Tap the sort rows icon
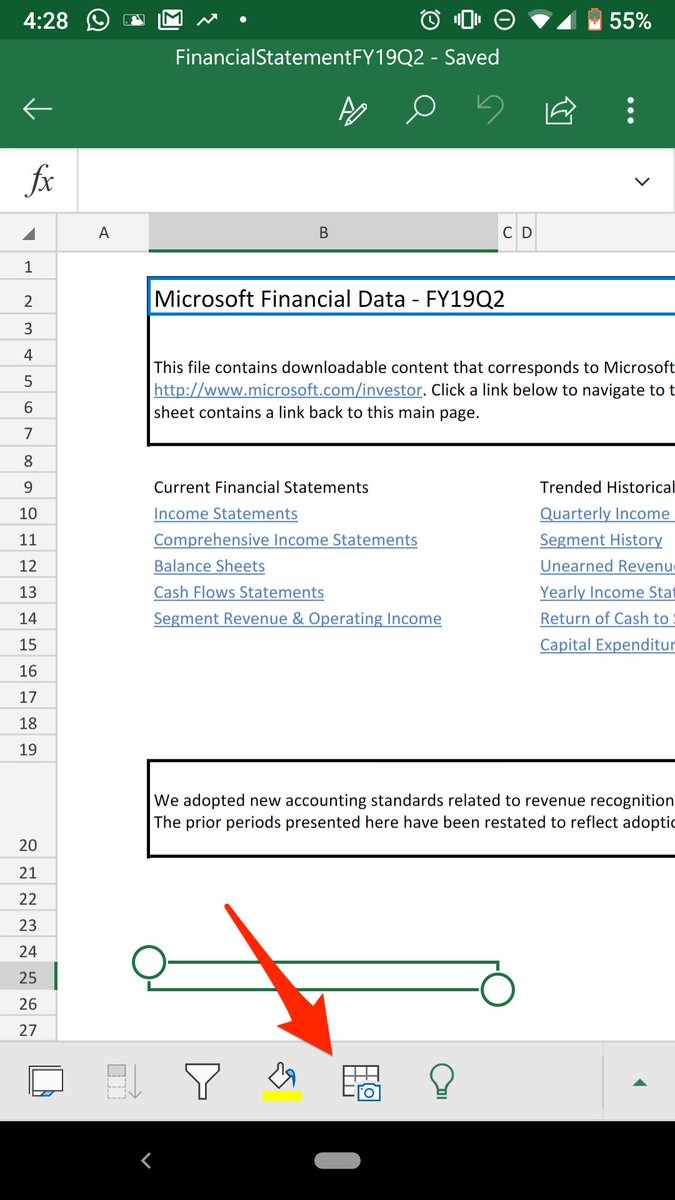 pos(124,1082)
